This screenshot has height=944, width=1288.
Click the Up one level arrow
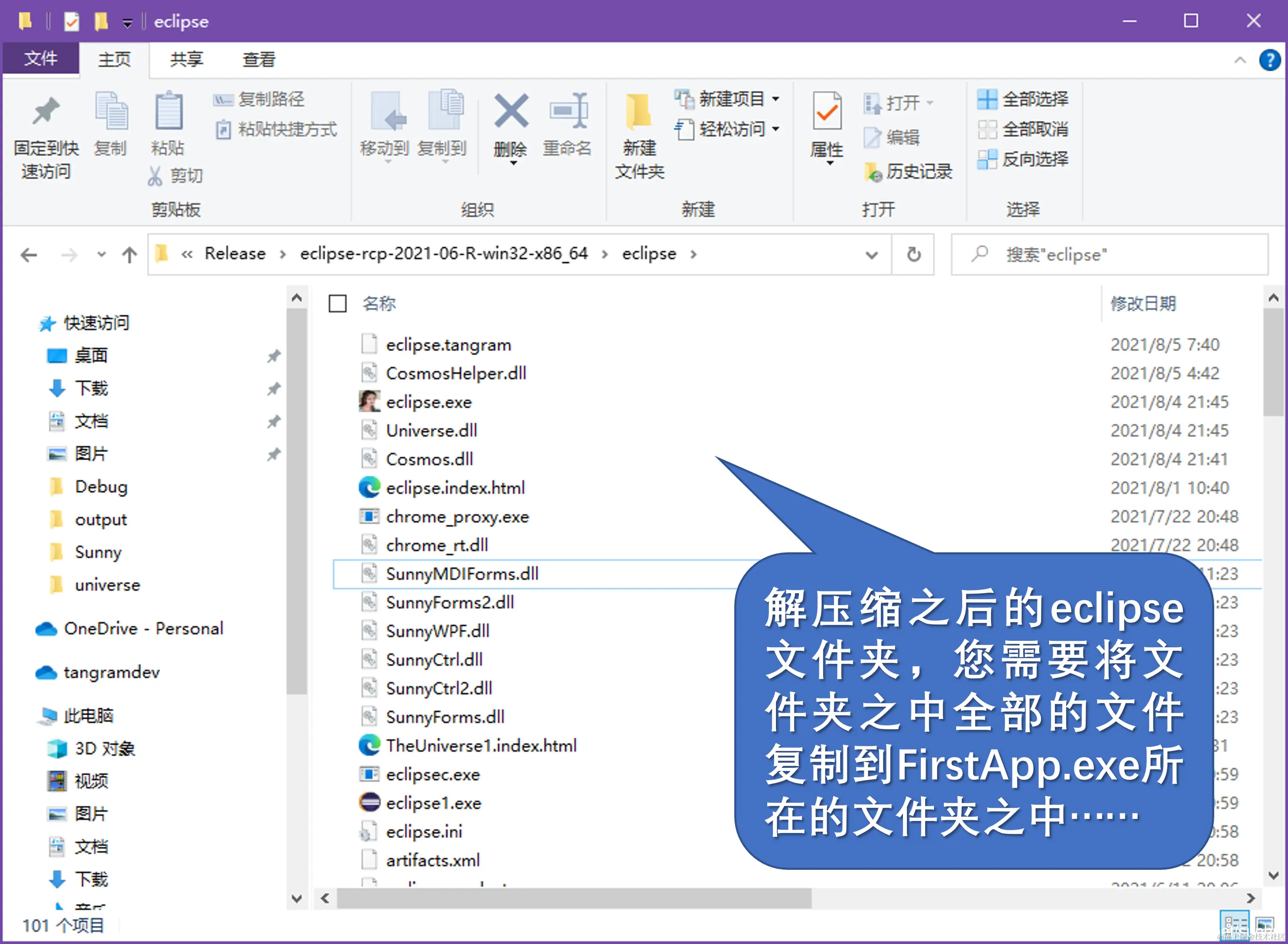click(x=130, y=254)
